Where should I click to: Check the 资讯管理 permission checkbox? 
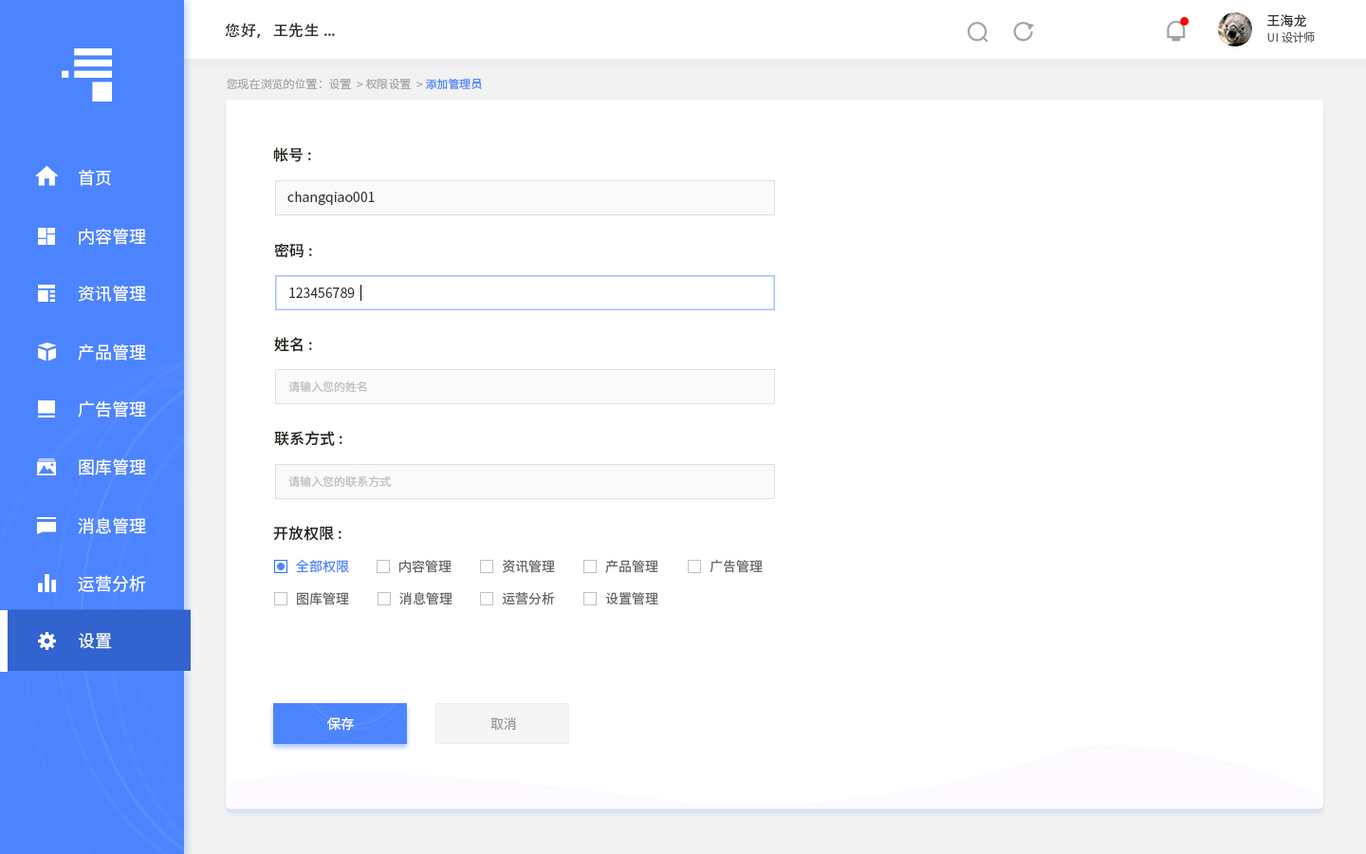coord(487,566)
